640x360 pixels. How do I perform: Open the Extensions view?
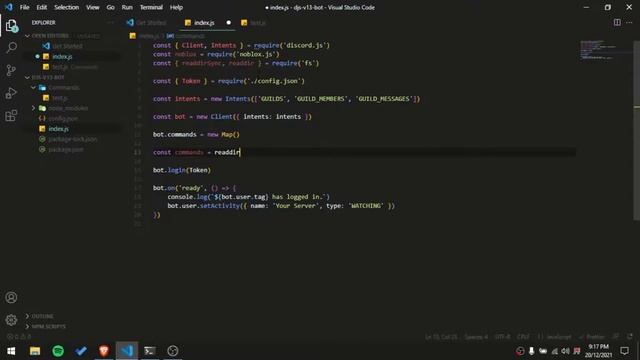[11, 116]
